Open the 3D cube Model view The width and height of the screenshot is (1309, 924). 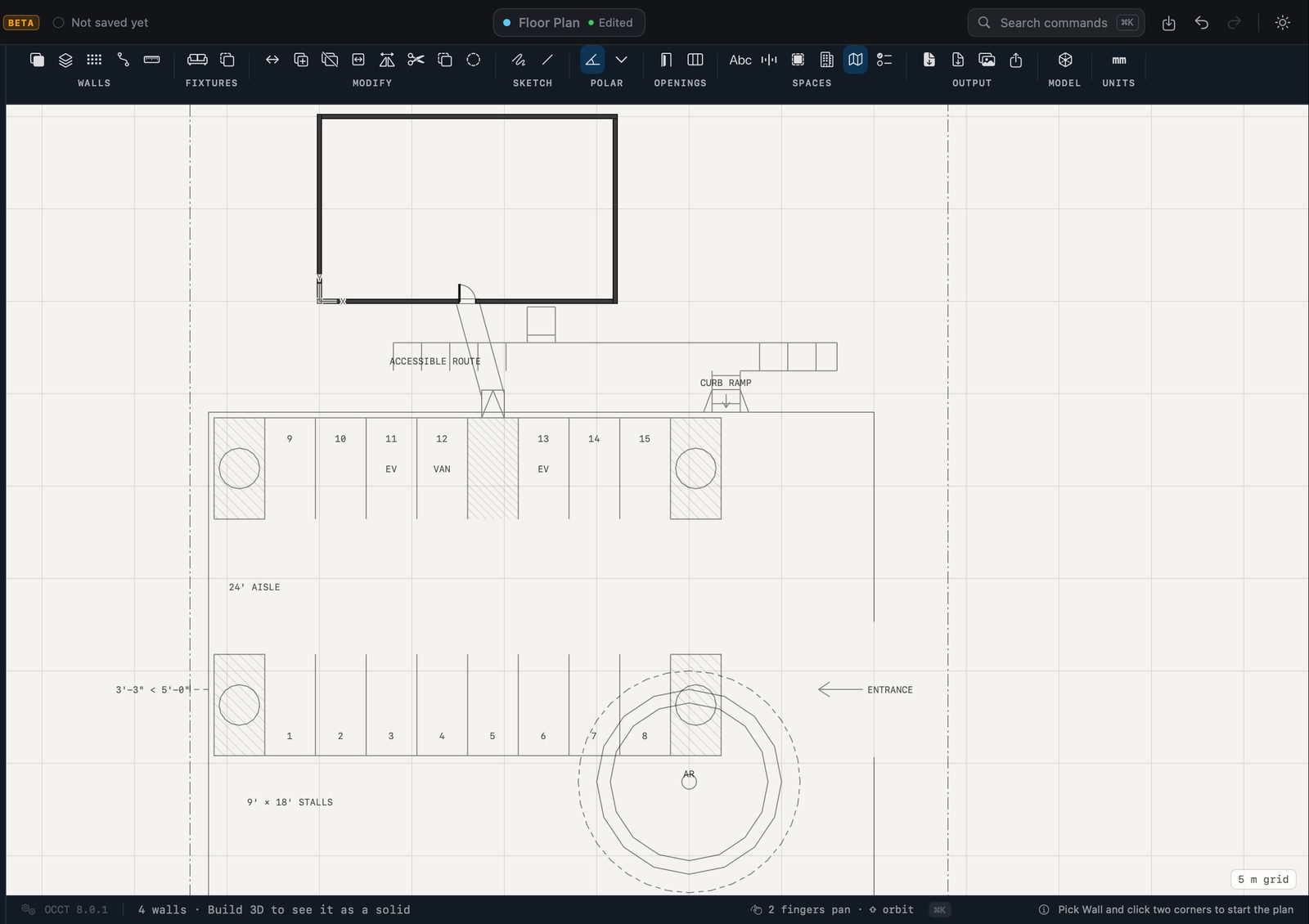click(1065, 60)
